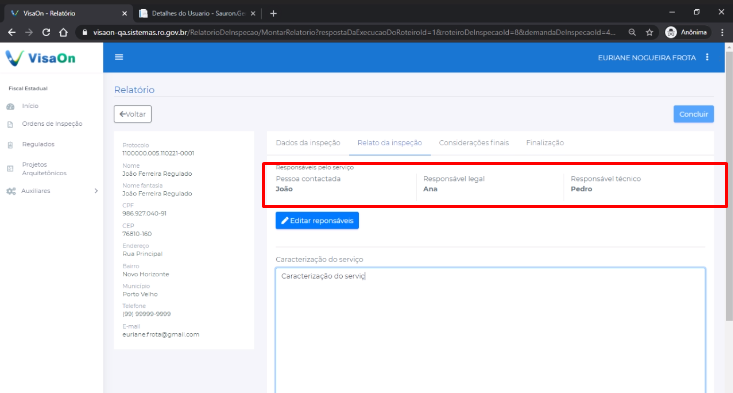
Task: Click the Anônima incognito profile icon
Action: (x=671, y=32)
